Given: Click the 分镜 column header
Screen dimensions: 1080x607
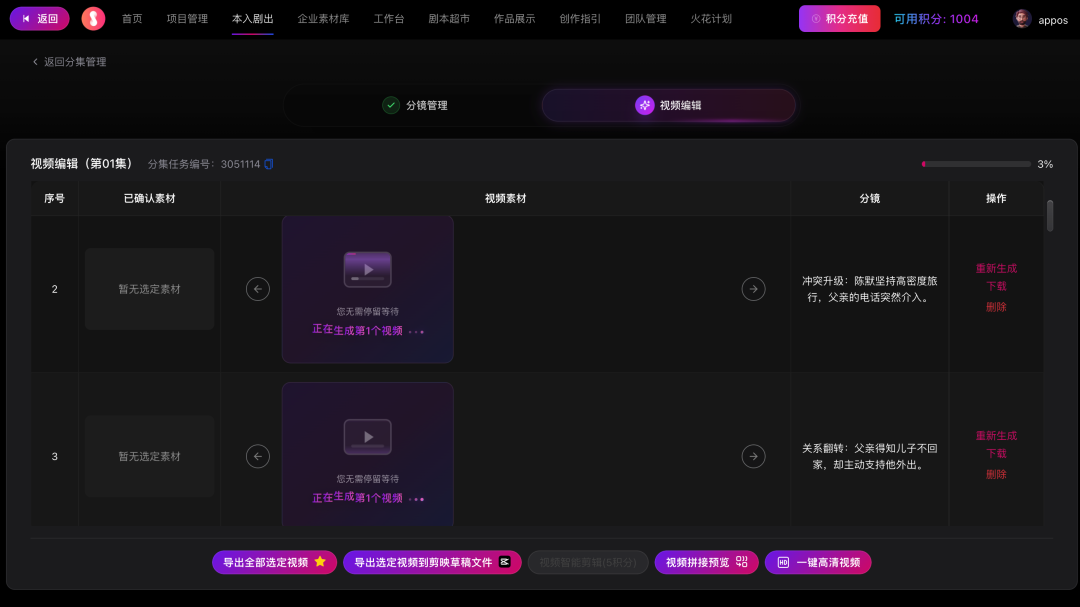Looking at the screenshot, I should click(869, 198).
